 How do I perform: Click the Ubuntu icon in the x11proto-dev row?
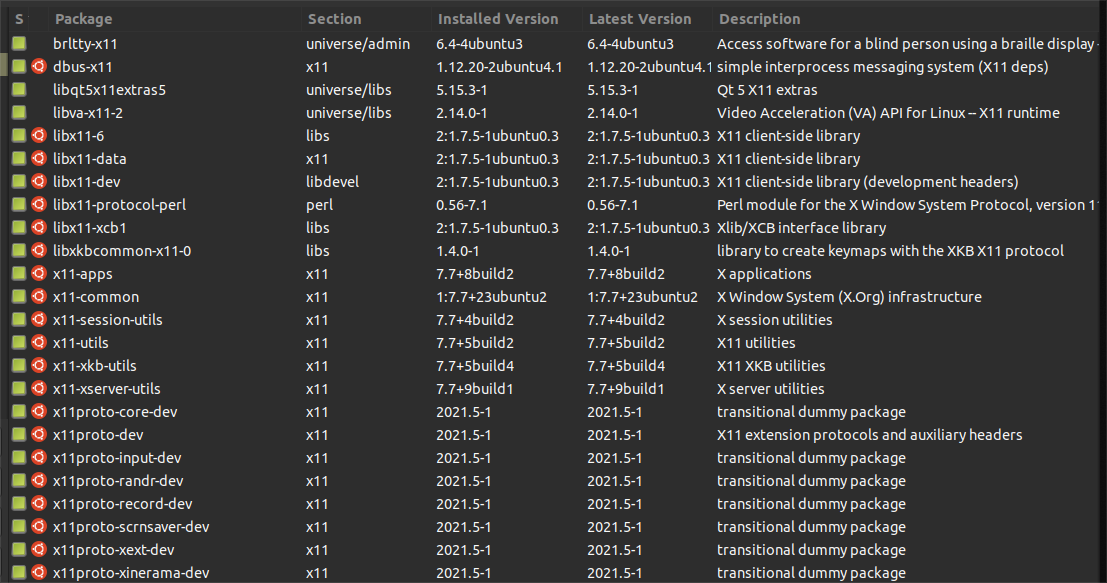click(x=39, y=434)
